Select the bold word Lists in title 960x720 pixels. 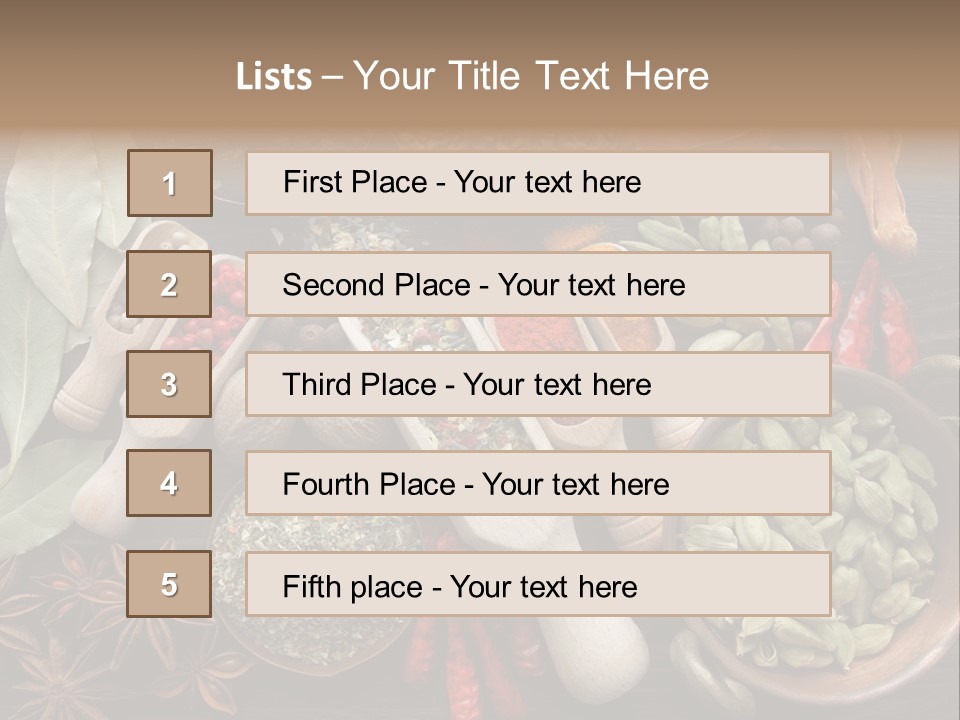point(274,77)
